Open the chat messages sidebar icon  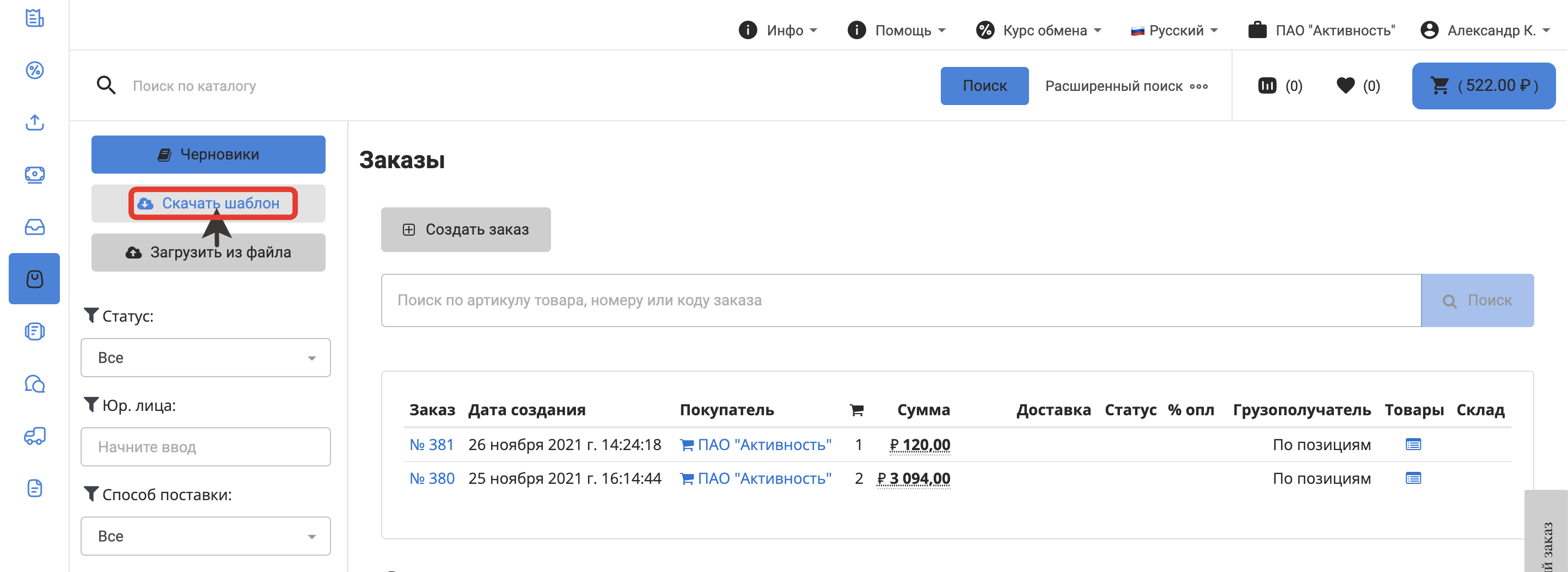35,384
